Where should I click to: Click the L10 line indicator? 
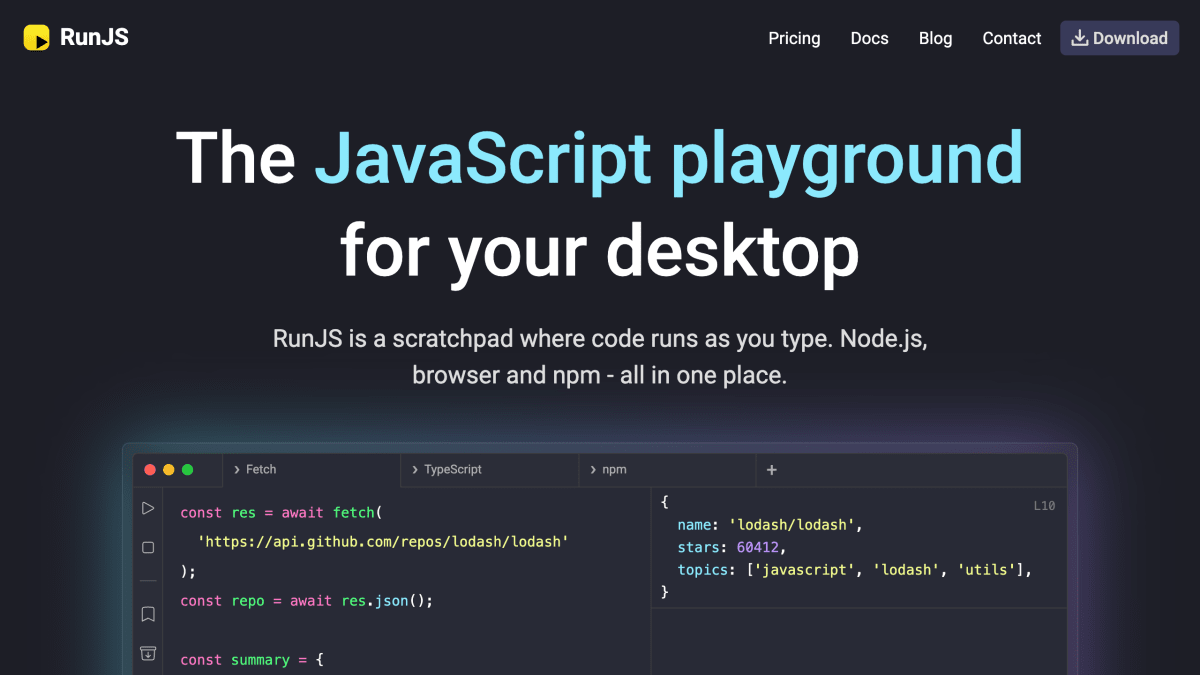click(x=1044, y=506)
